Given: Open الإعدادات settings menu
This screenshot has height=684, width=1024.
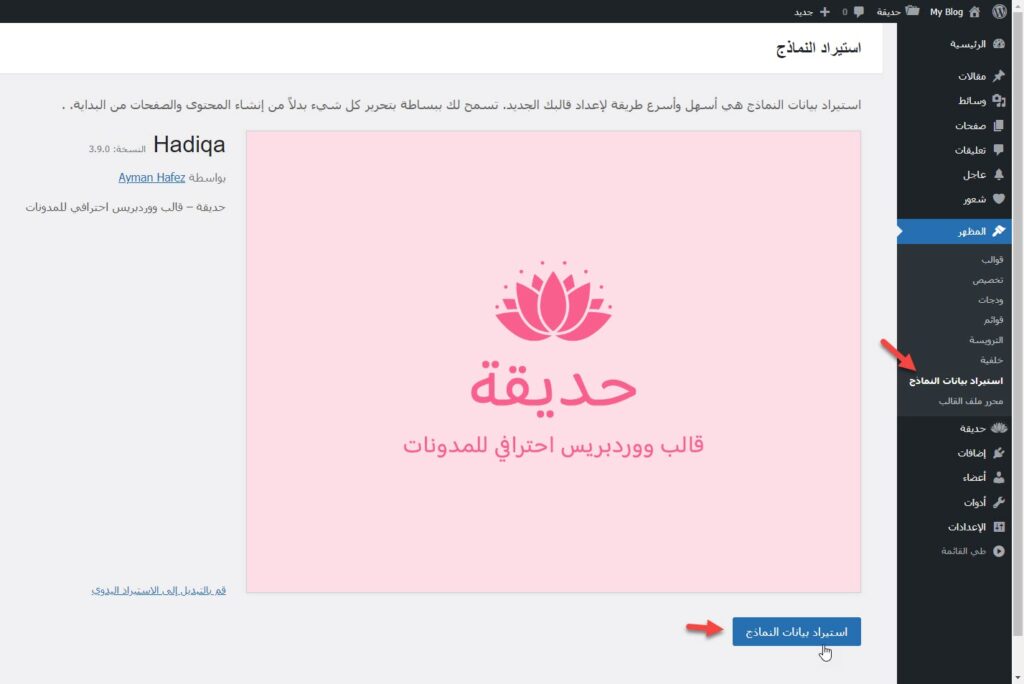Looking at the screenshot, I should click(967, 527).
